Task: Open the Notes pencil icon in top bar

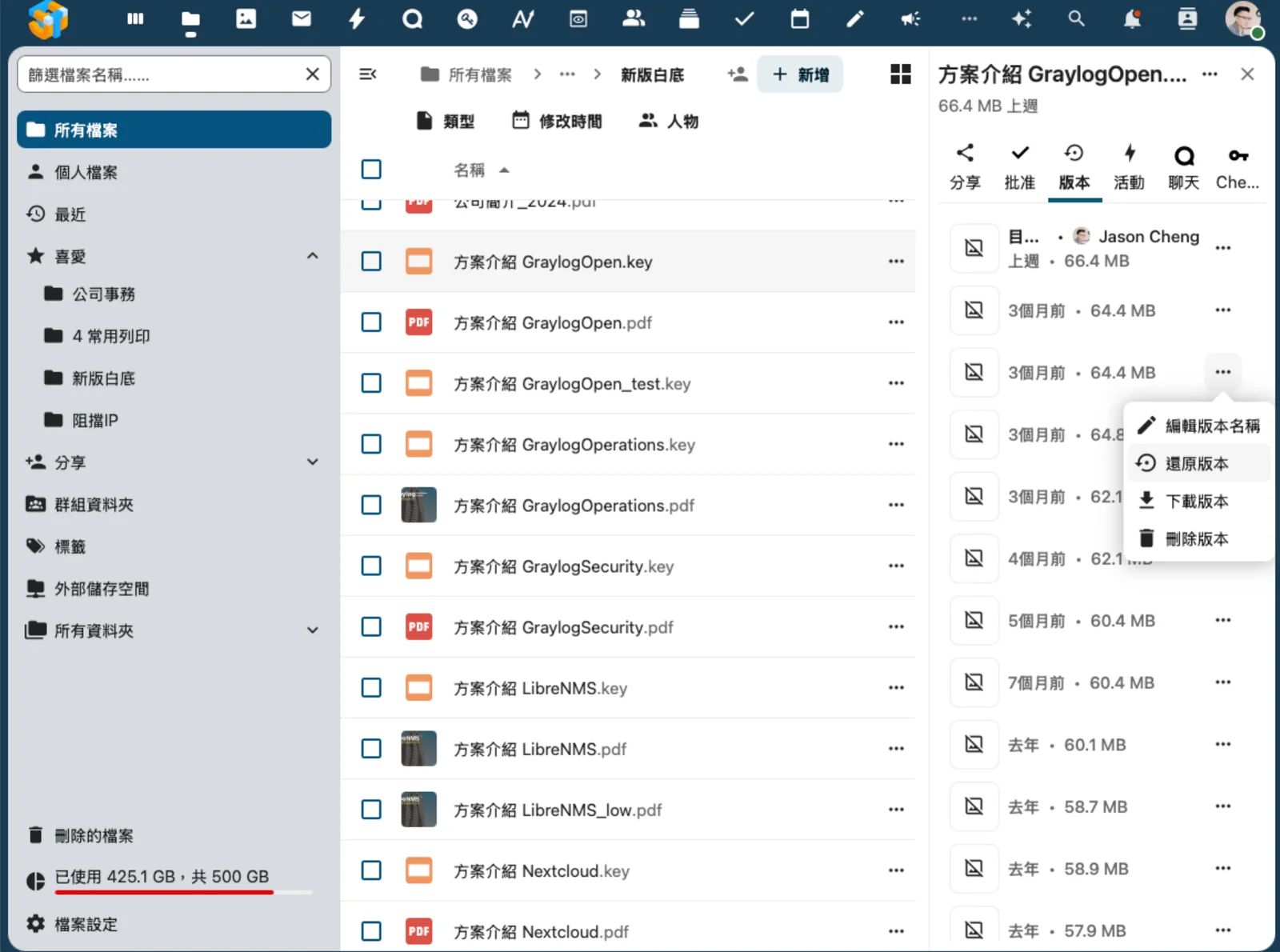Action: (855, 19)
